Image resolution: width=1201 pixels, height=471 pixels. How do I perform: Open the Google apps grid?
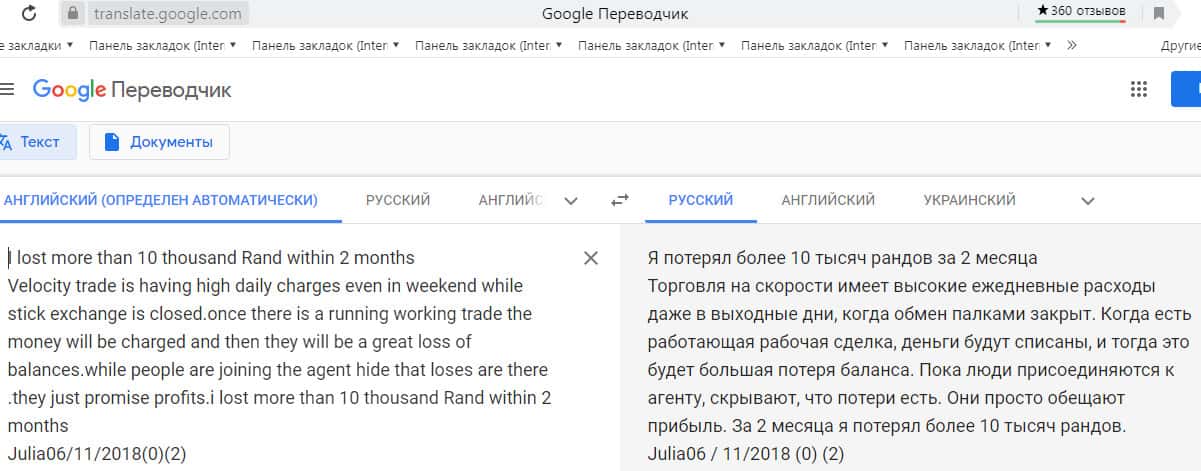(1138, 89)
